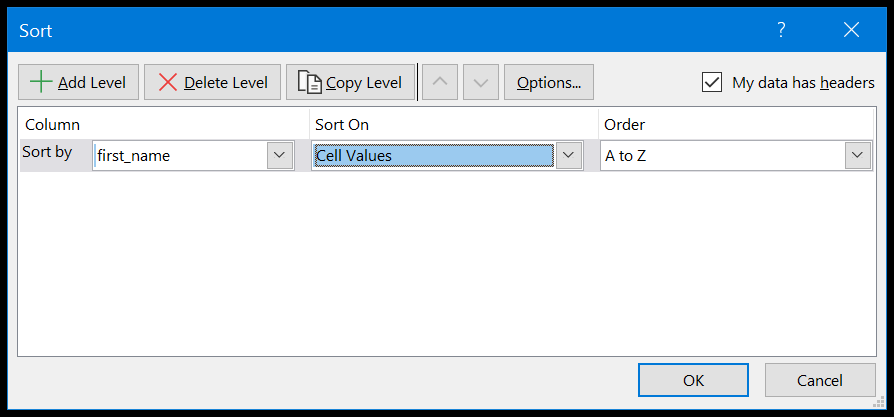Close the Sort dialog with X
Screen dimensions: 894x417
point(851,30)
